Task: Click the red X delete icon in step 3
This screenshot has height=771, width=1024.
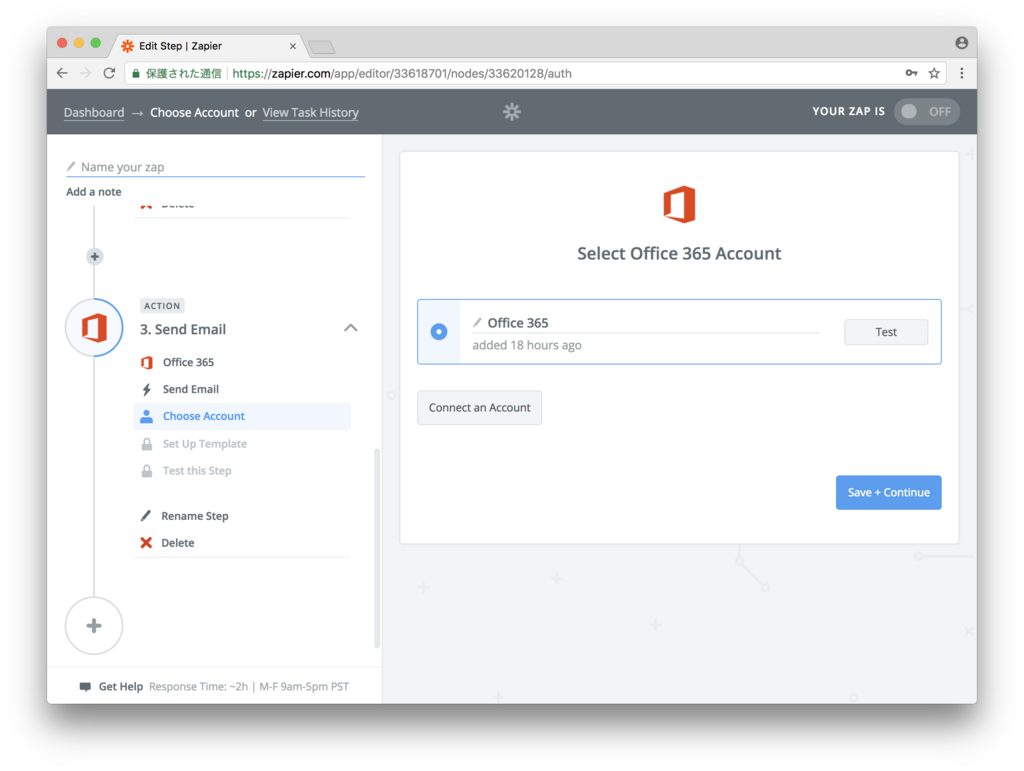Action: 146,543
